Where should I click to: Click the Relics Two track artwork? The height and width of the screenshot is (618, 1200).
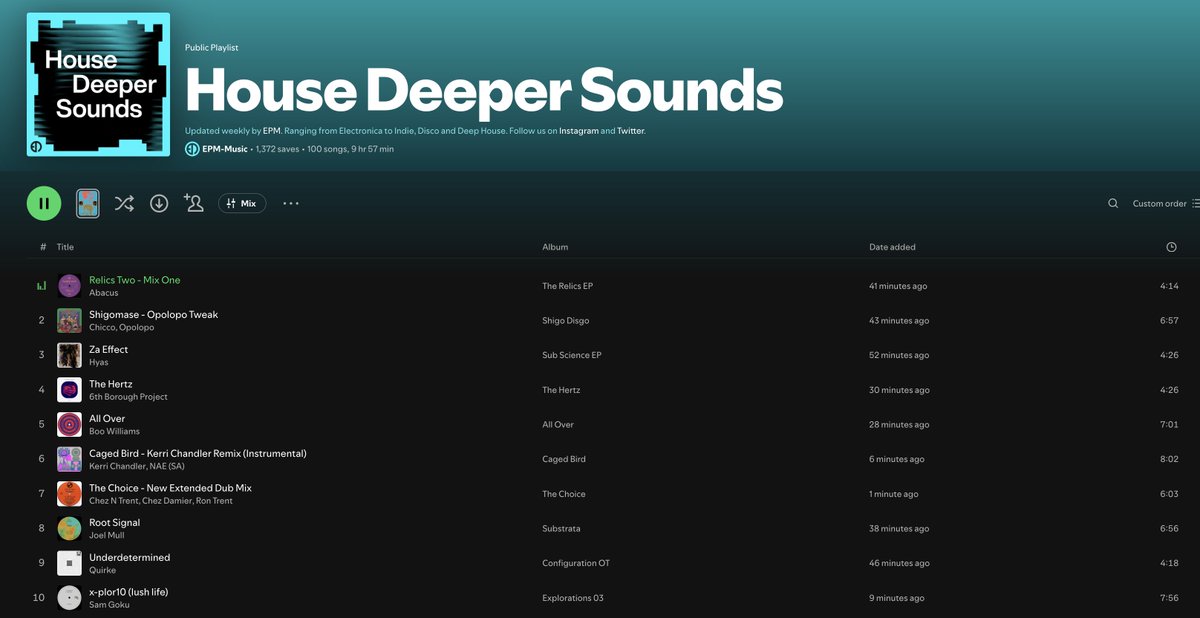69,286
